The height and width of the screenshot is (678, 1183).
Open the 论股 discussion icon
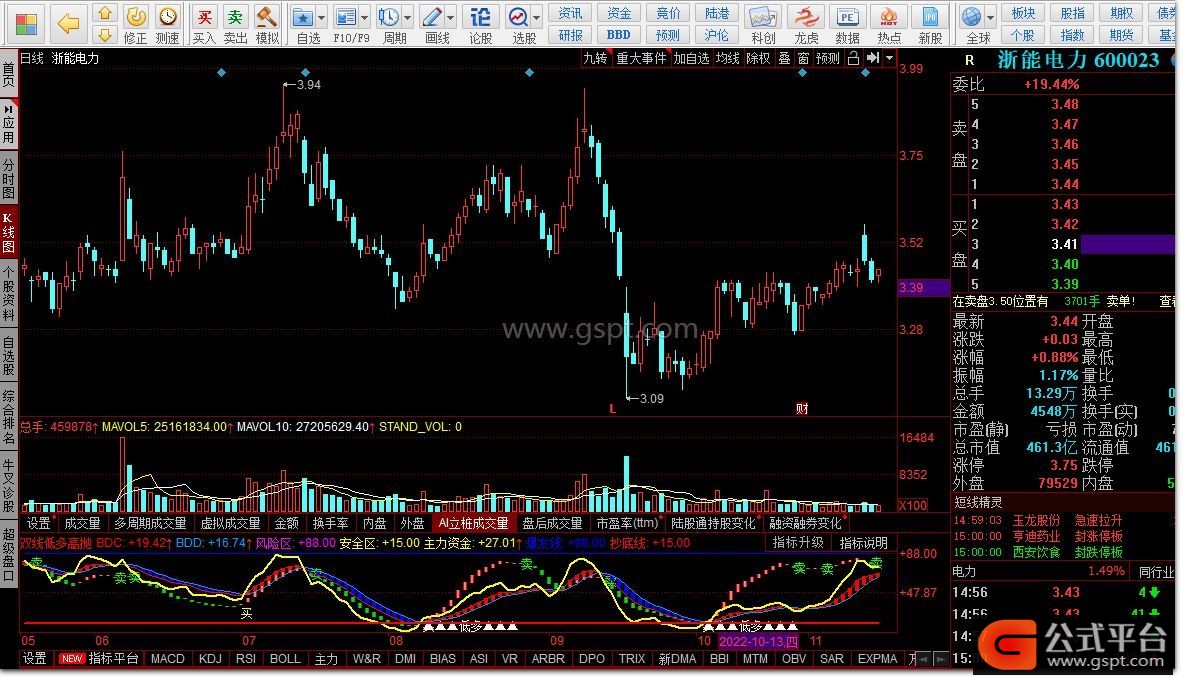[481, 23]
